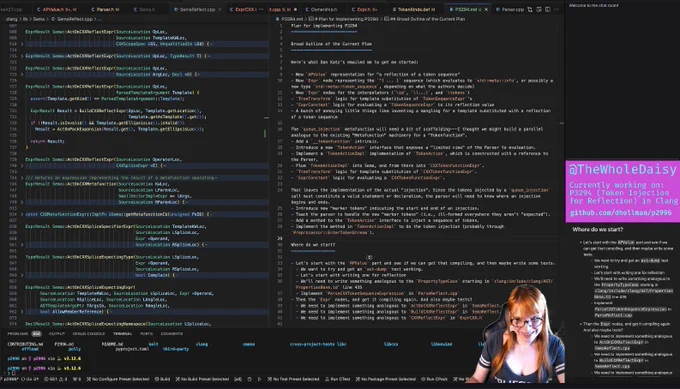Click the right editor vertical scrollbar
Image resolution: width=680 pixels, height=389 pixels.
[562, 173]
